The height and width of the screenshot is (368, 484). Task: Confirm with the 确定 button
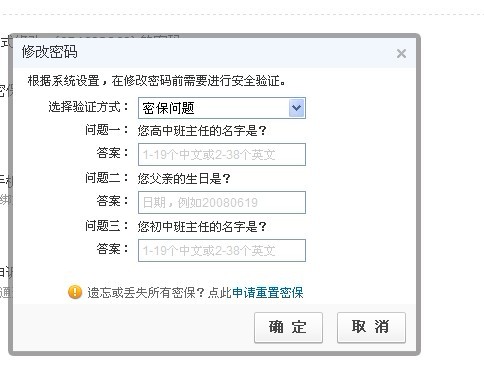[288, 327]
